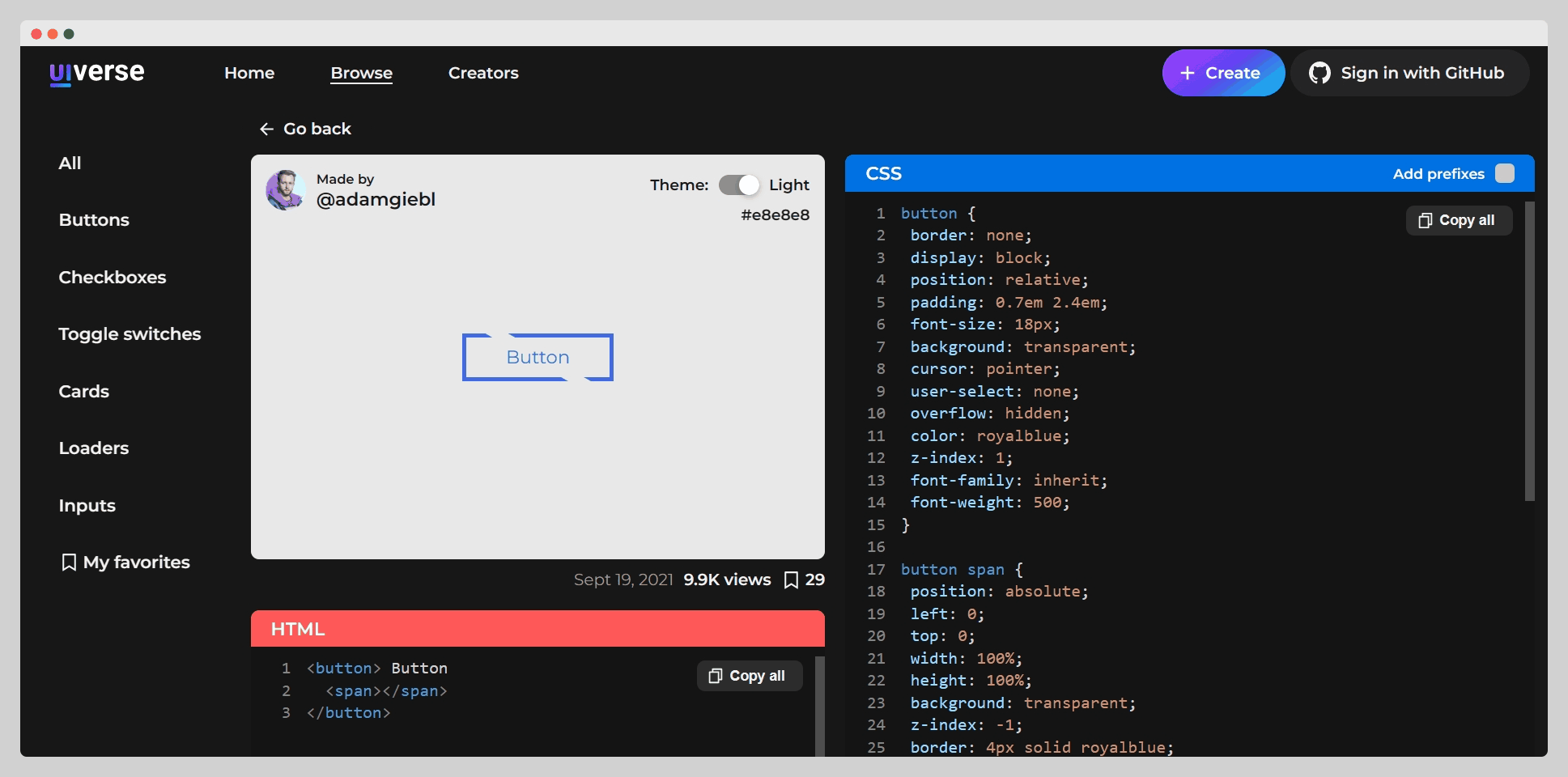
Task: Open the Browse tab
Action: click(x=361, y=73)
